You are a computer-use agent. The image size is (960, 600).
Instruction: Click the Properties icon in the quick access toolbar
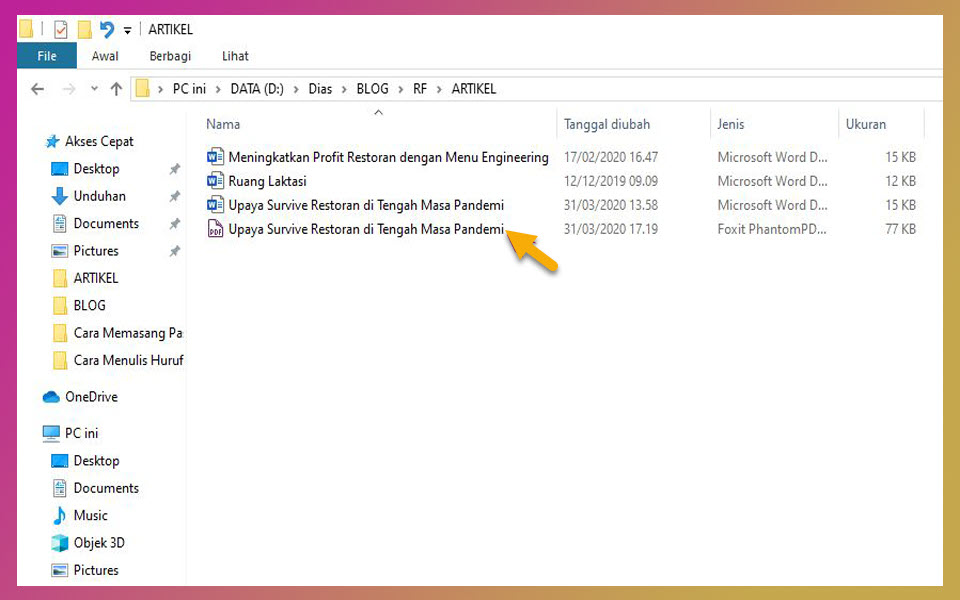pos(60,29)
